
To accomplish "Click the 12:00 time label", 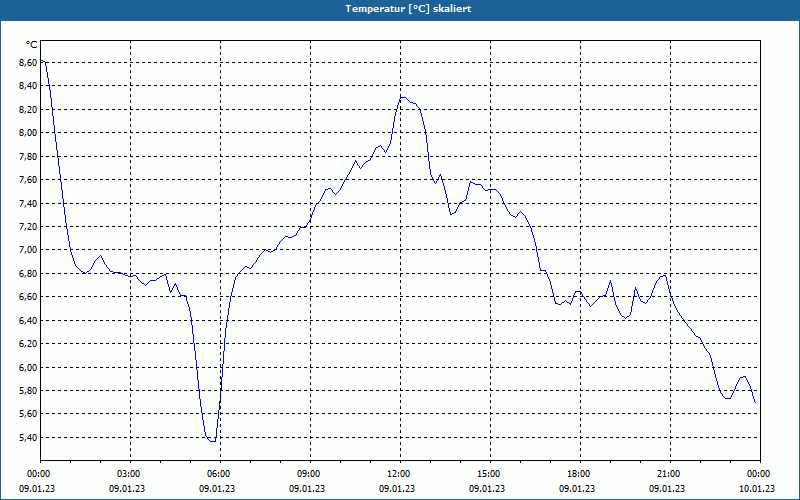I will click(x=400, y=474).
